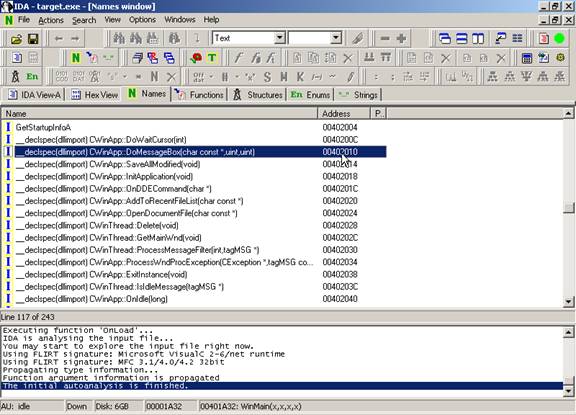Viewport: 576px width, 415px height.
Task: Open the Options menu
Action: (x=142, y=20)
